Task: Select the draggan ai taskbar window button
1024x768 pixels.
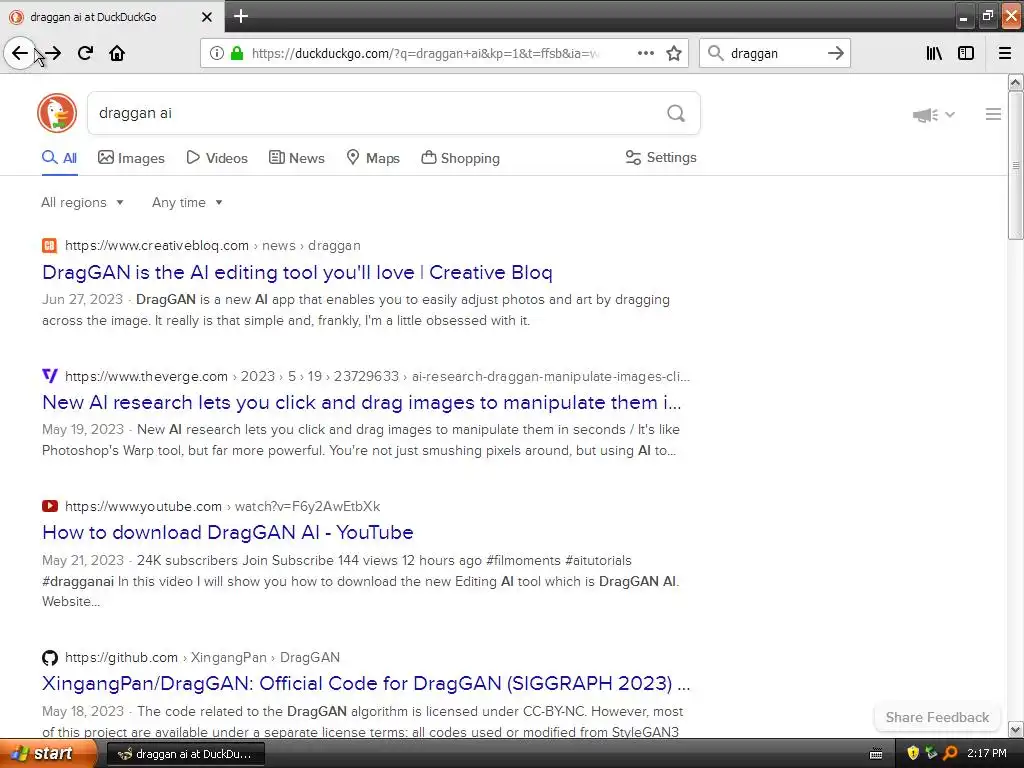Action: point(185,754)
